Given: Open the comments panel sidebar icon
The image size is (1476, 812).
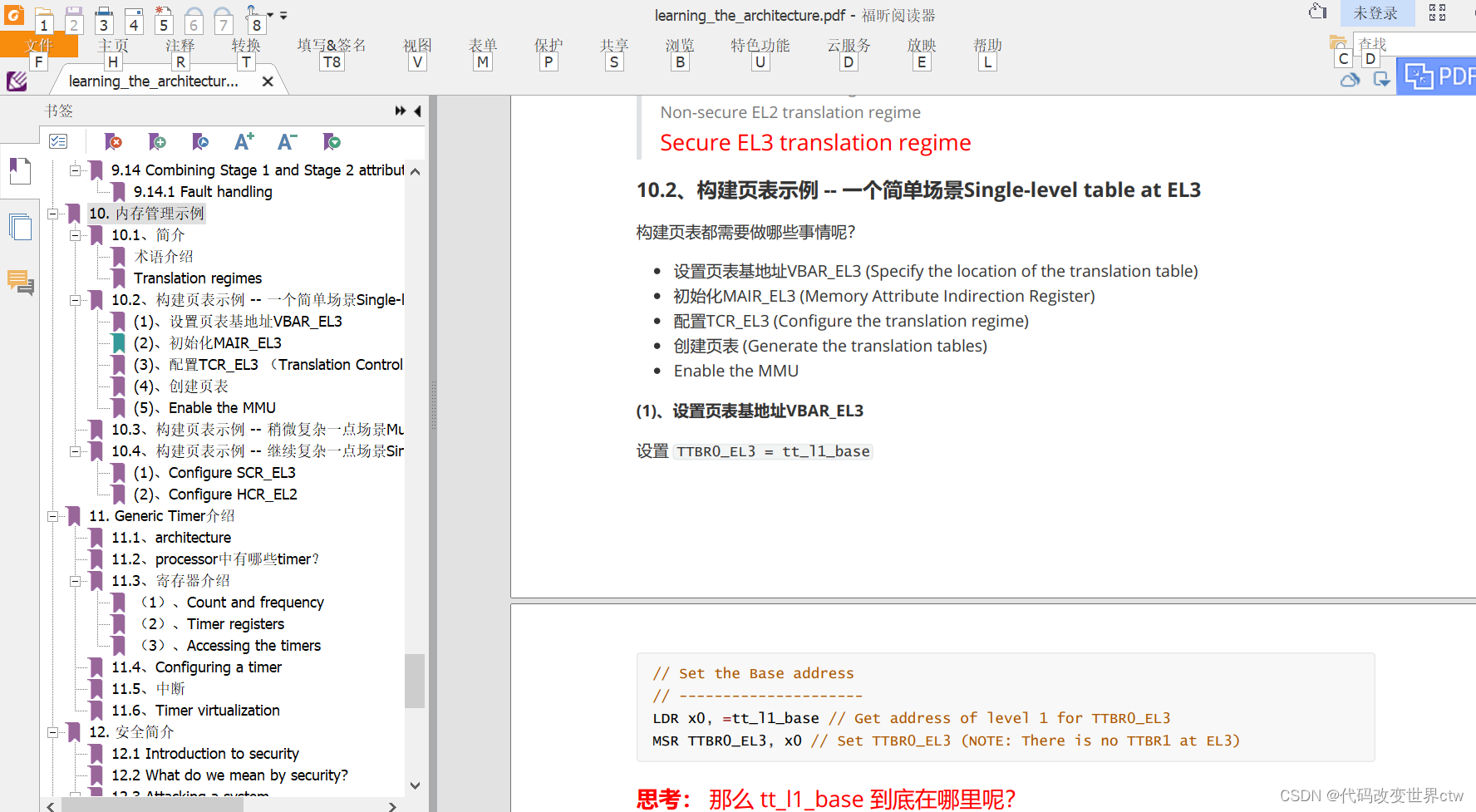Looking at the screenshot, I should [x=20, y=282].
